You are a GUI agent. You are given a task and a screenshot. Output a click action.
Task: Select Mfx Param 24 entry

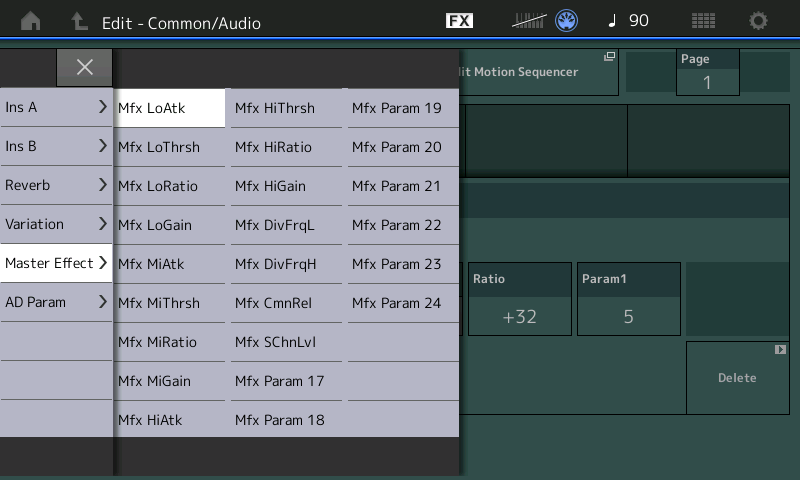coord(403,303)
